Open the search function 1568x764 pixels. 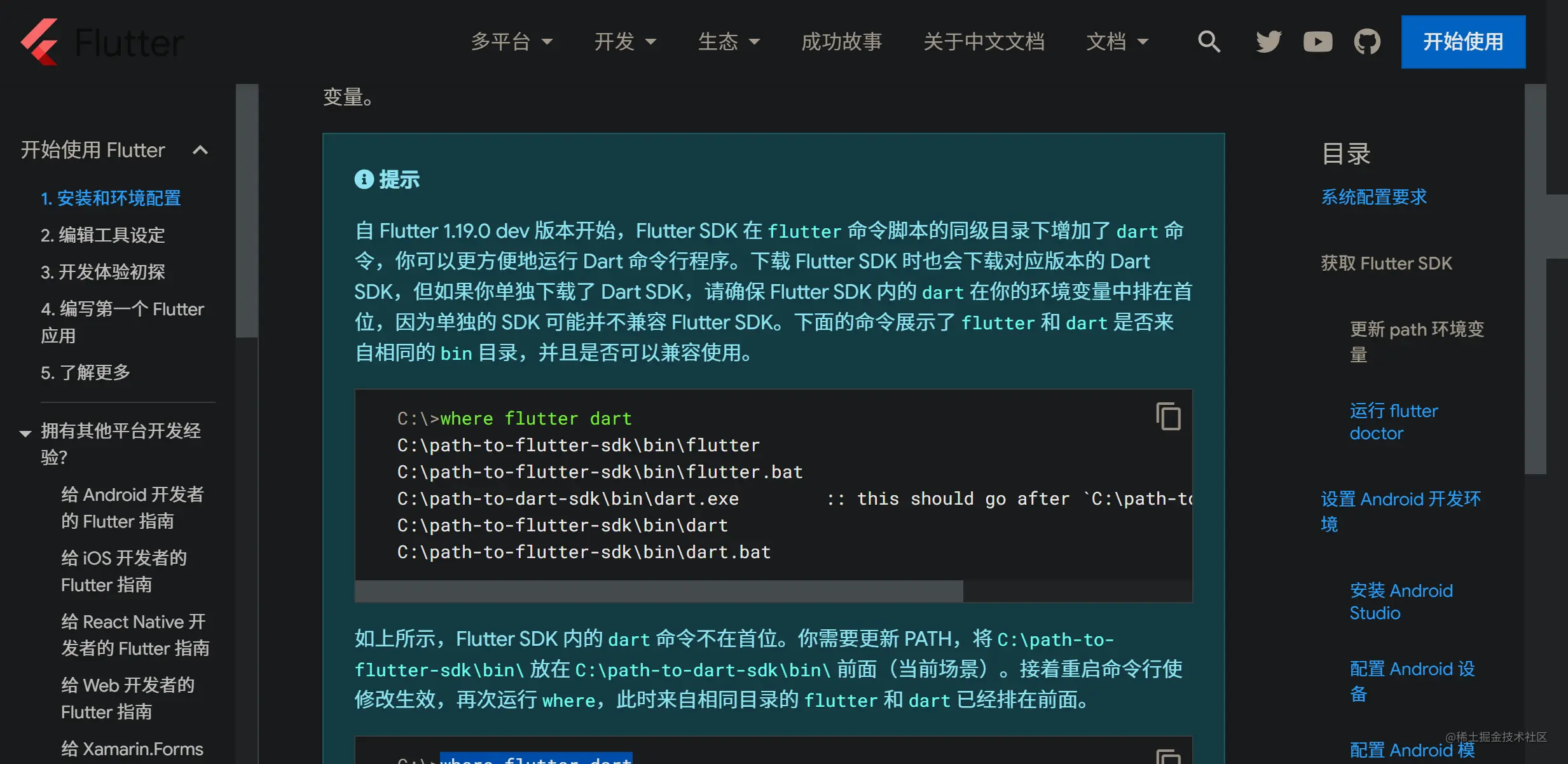[x=1209, y=41]
